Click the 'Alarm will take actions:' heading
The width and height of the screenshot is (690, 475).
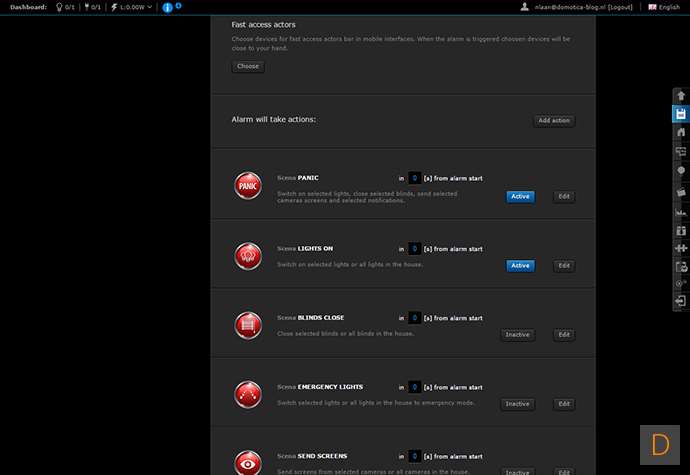click(x=274, y=120)
